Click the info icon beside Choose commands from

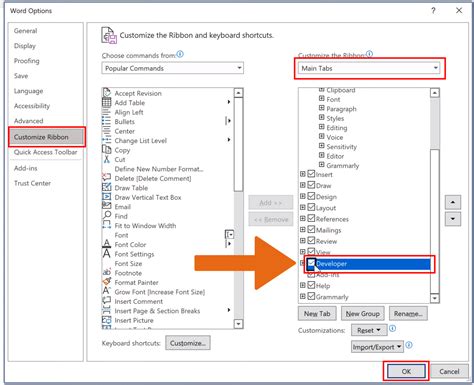coord(180,54)
